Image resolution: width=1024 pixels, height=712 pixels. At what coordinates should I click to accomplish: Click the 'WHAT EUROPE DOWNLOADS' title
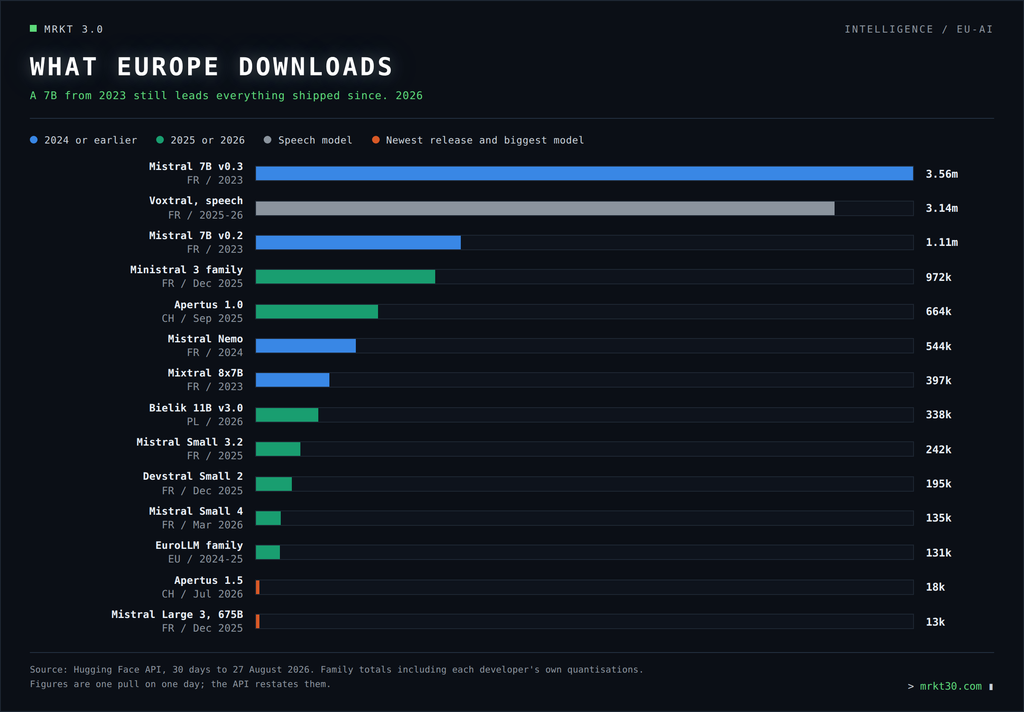coord(212,67)
